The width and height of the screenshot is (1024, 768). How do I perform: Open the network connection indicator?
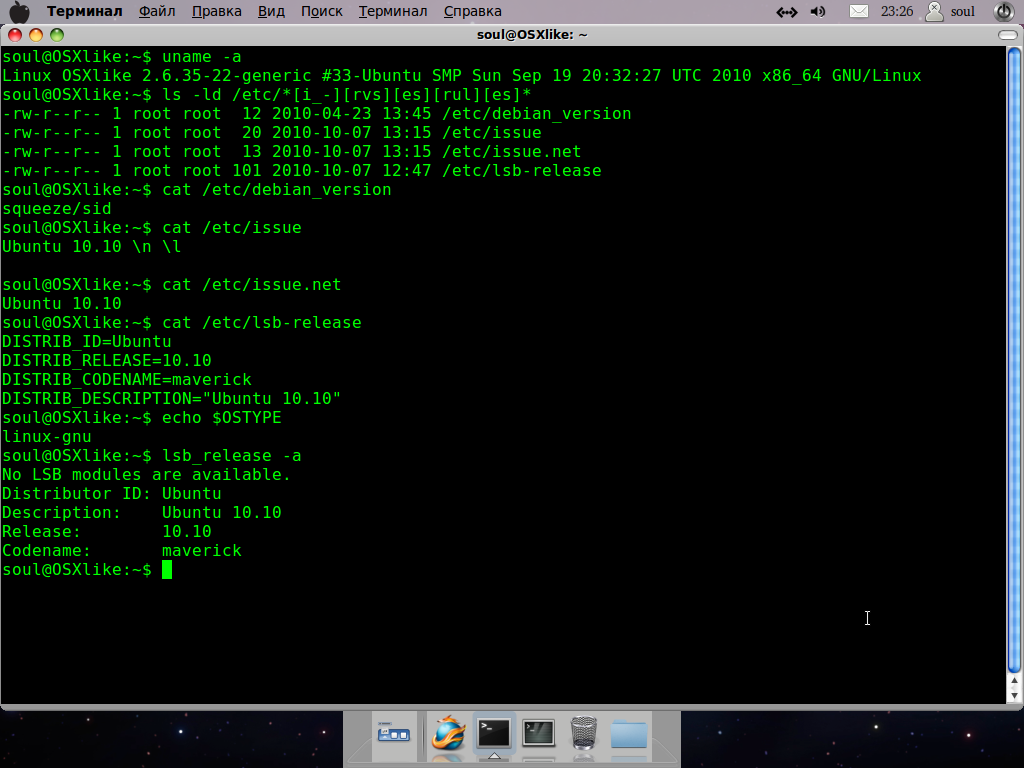(786, 12)
